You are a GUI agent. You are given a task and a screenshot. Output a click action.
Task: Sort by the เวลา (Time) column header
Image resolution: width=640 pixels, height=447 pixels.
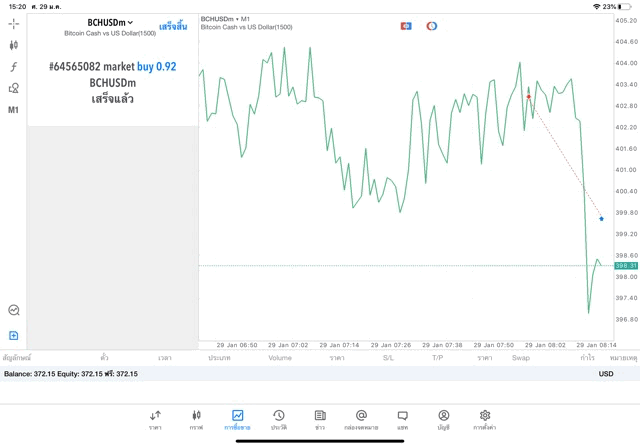point(164,358)
